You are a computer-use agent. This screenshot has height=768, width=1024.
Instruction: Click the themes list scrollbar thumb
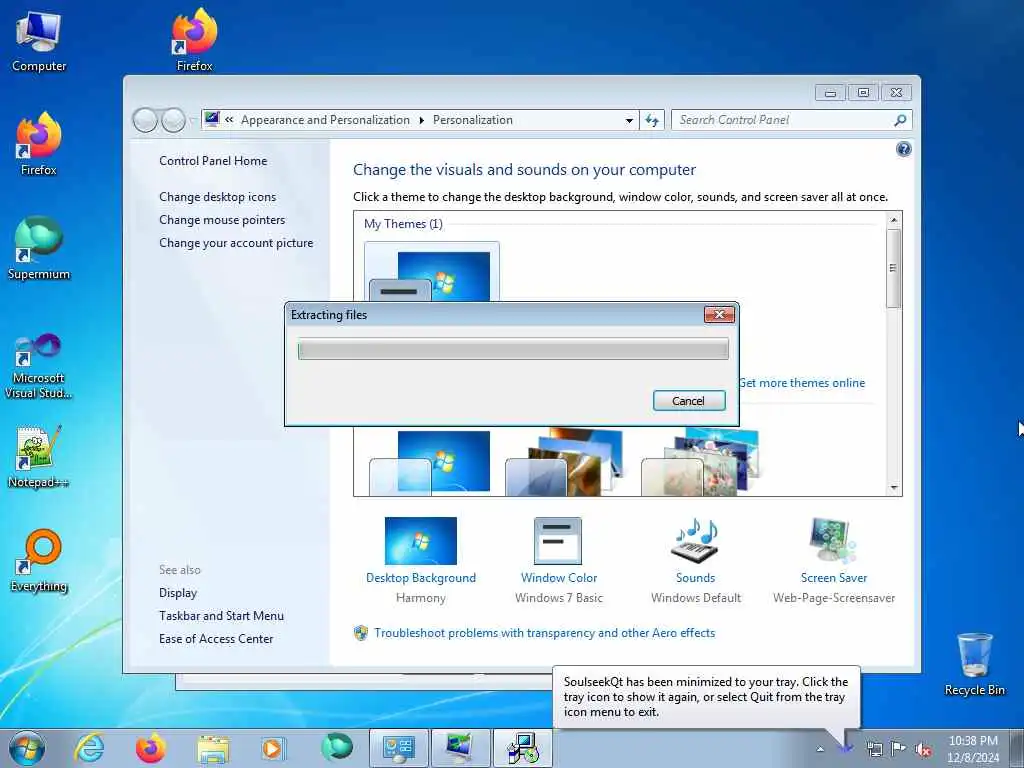(894, 268)
